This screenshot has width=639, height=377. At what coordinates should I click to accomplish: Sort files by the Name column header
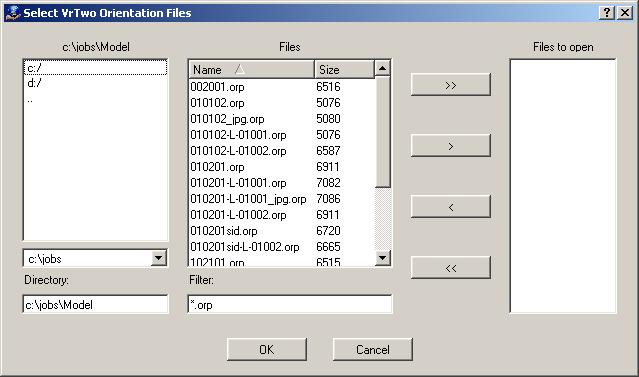251,69
